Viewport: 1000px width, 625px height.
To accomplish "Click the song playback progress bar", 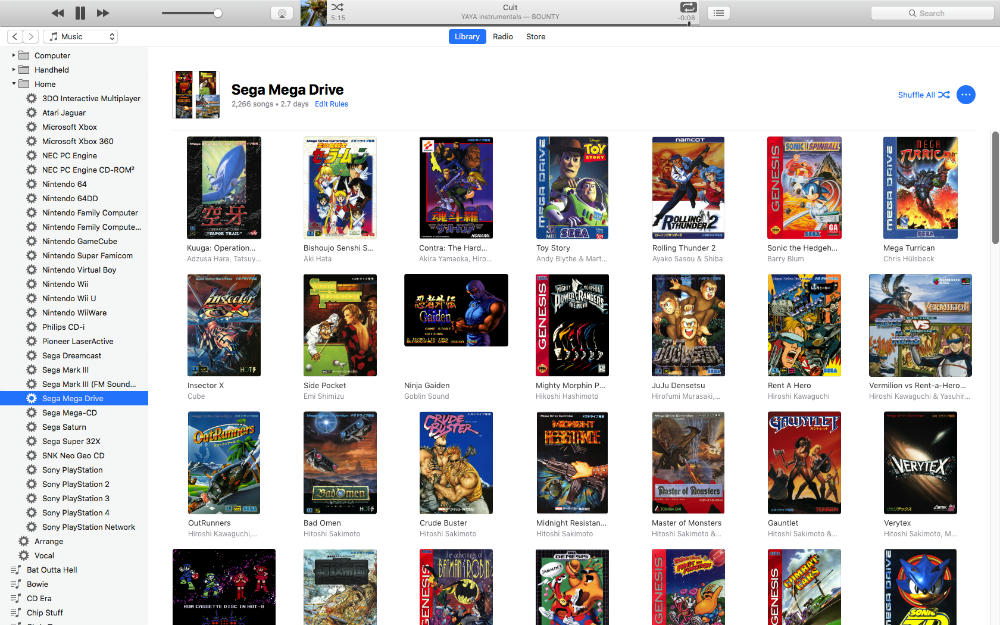I will click(x=513, y=25).
